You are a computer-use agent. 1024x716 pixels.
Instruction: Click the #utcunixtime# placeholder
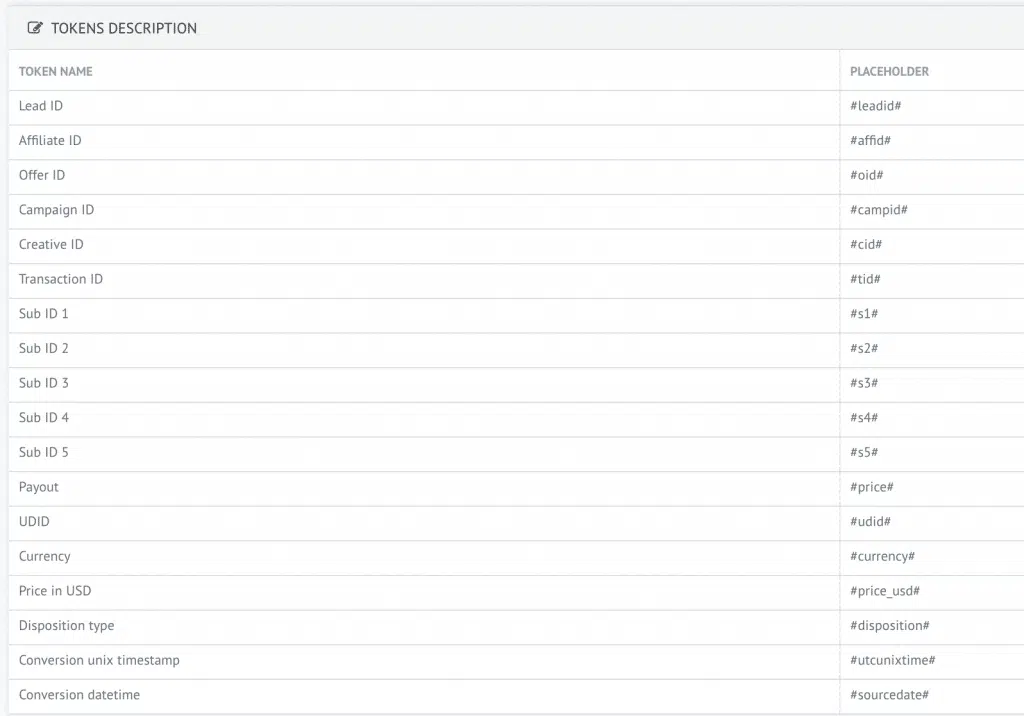892,660
